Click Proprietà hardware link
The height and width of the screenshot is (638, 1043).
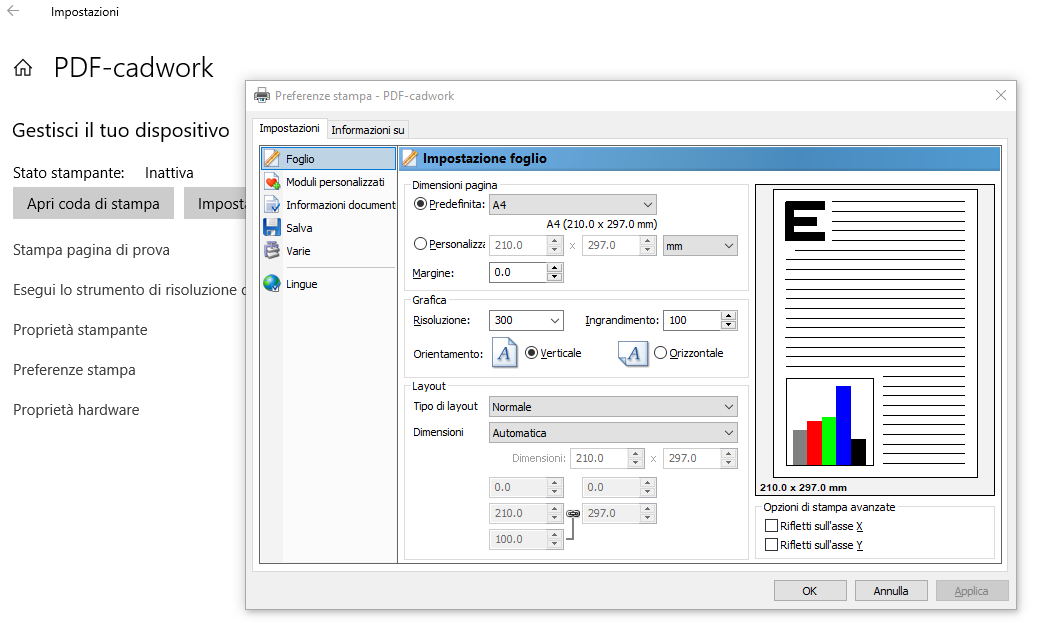pos(76,409)
